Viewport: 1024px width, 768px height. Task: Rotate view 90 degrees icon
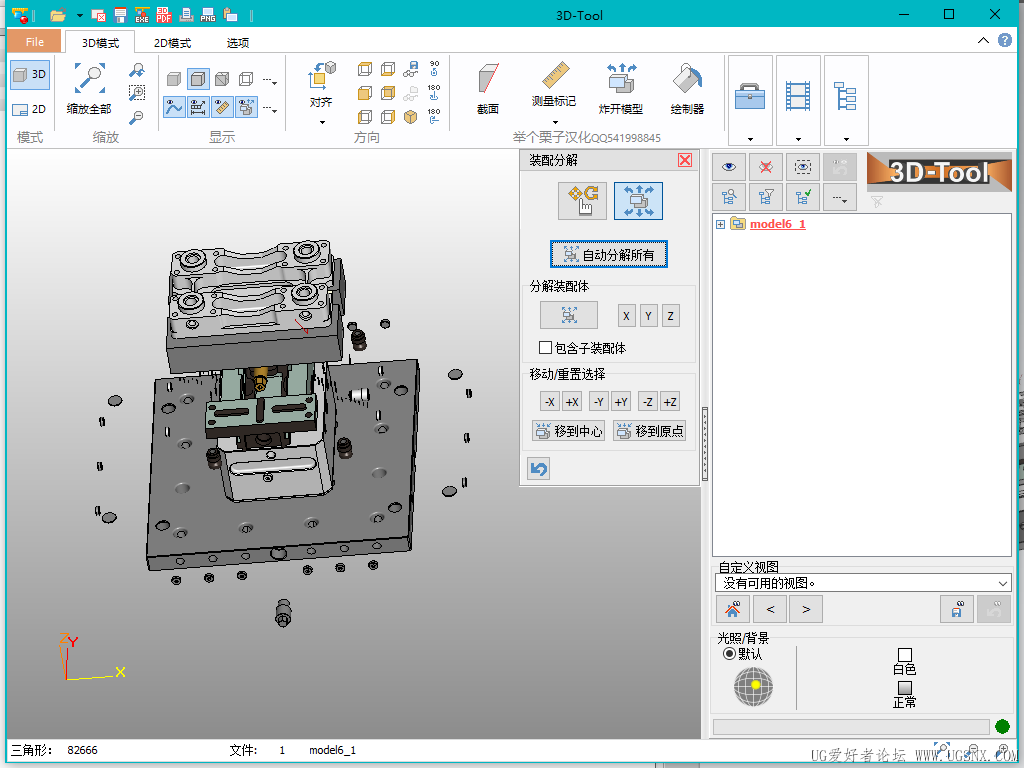pyautogui.click(x=434, y=68)
